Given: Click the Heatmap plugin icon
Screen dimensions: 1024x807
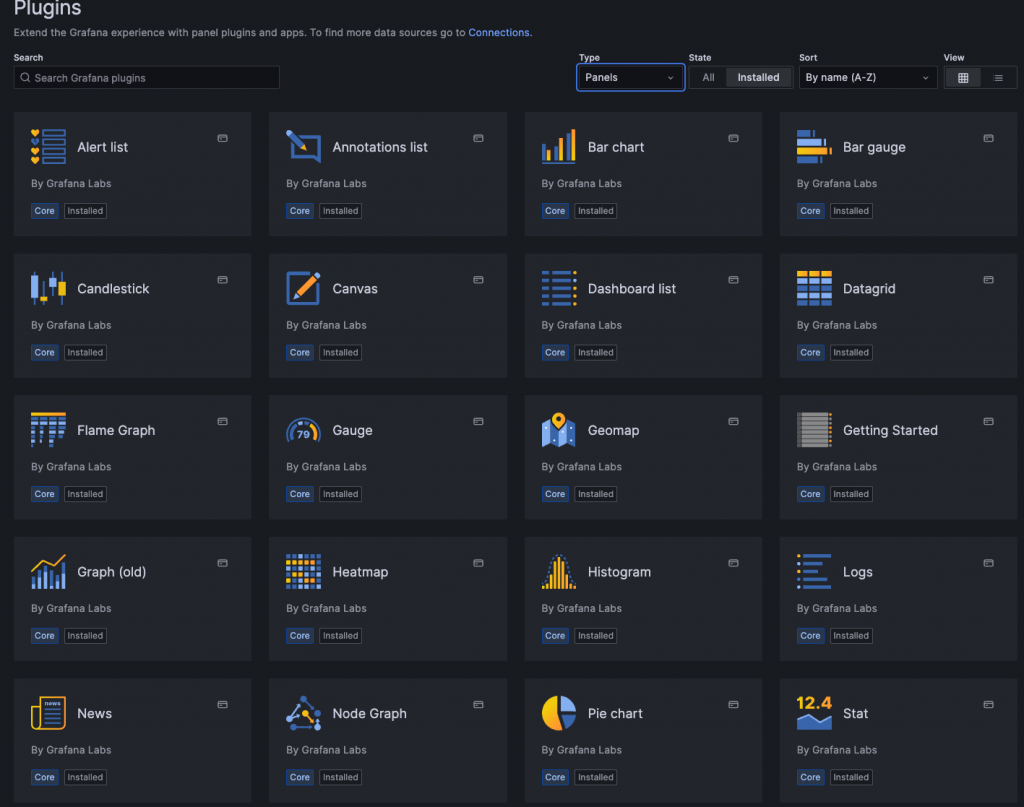Looking at the screenshot, I should coord(304,572).
